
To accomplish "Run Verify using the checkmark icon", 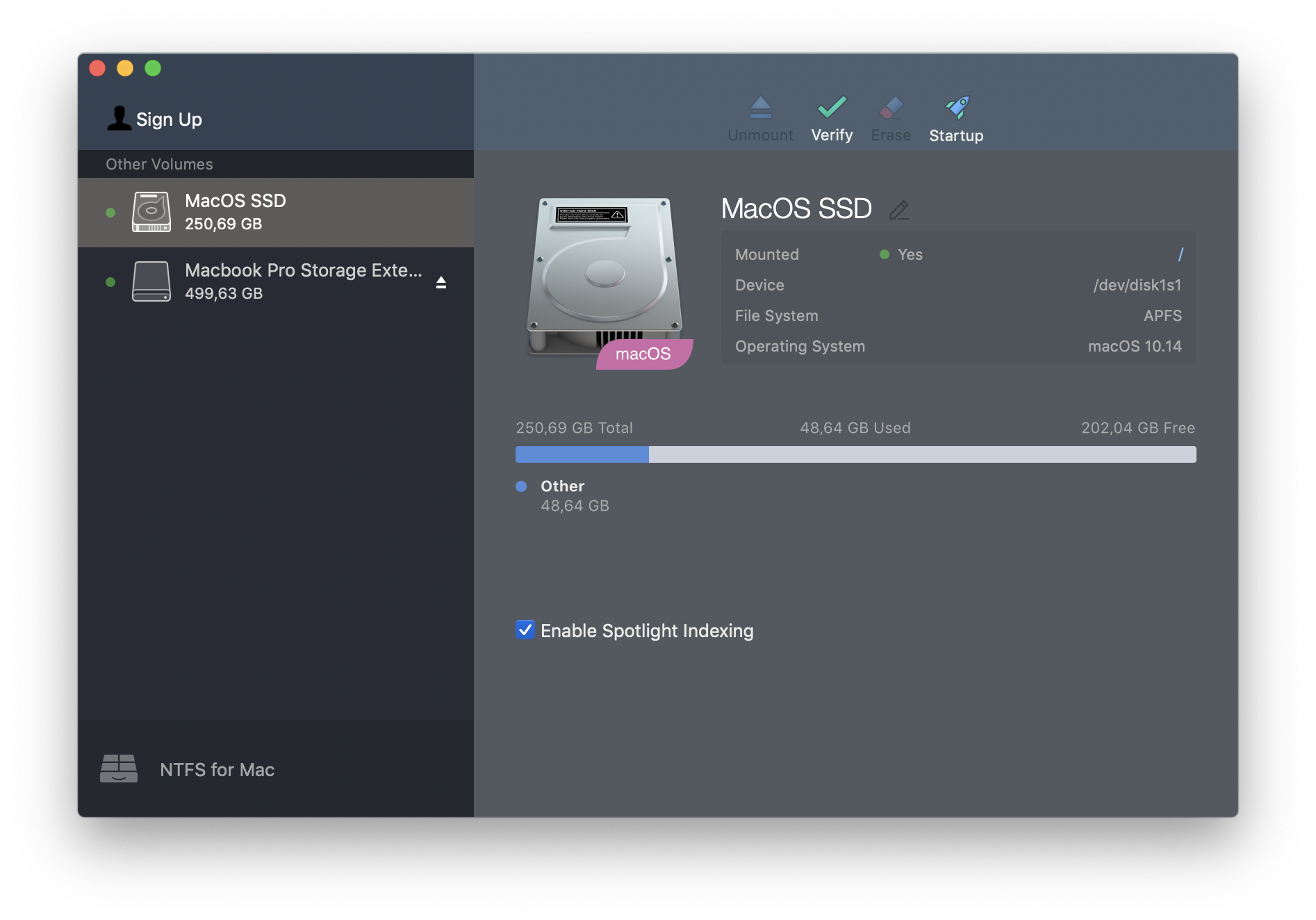I will [832, 107].
